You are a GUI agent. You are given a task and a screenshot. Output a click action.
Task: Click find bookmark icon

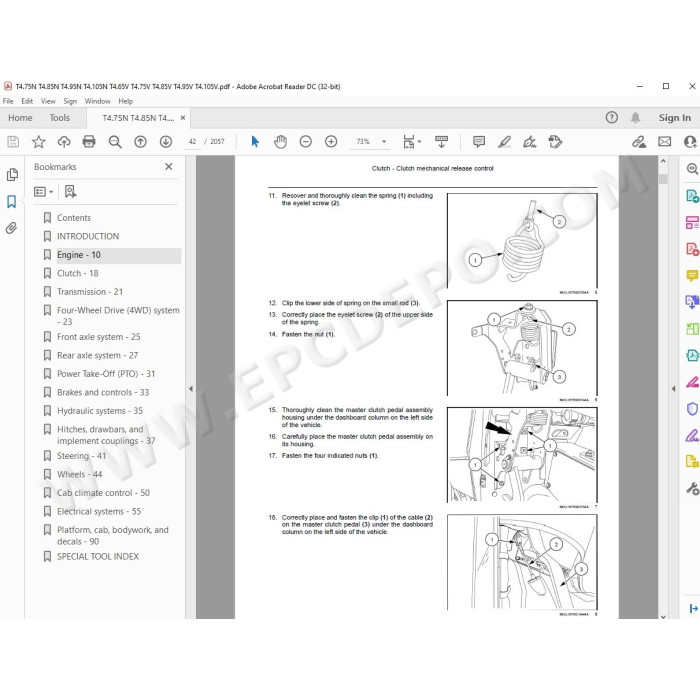[71, 192]
